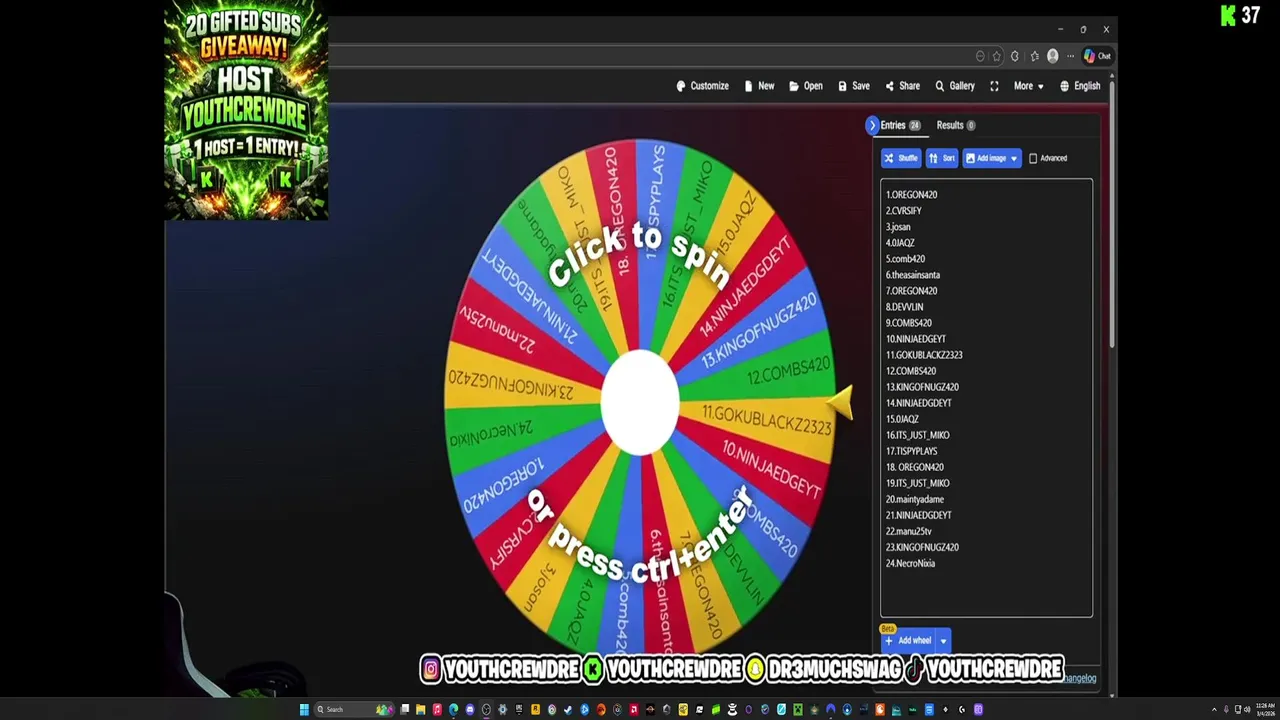The image size is (1280, 720).
Task: Open the wheel Gallery
Action: coord(954,86)
